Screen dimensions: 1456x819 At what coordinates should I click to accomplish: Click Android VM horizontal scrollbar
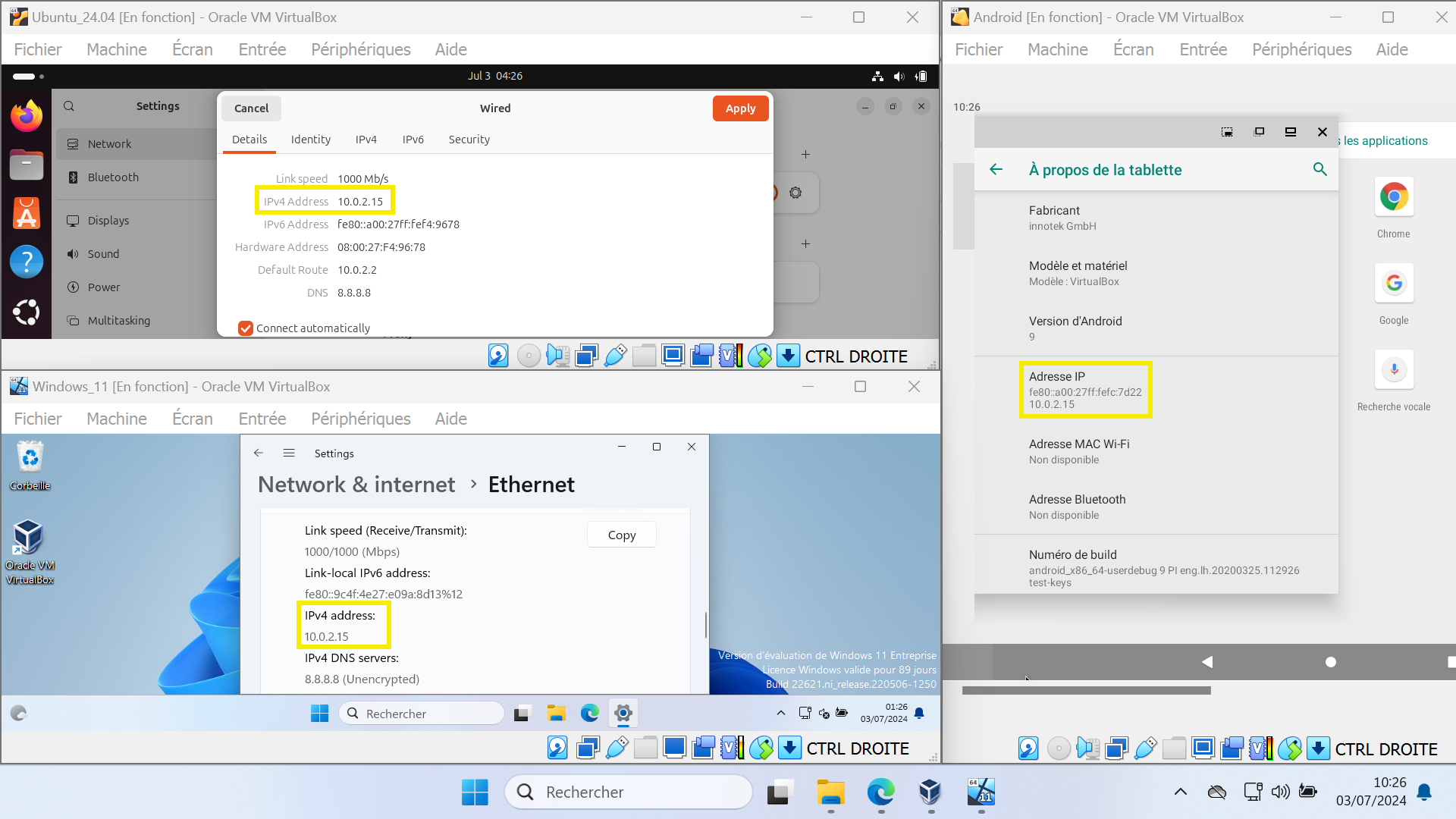point(1086,690)
